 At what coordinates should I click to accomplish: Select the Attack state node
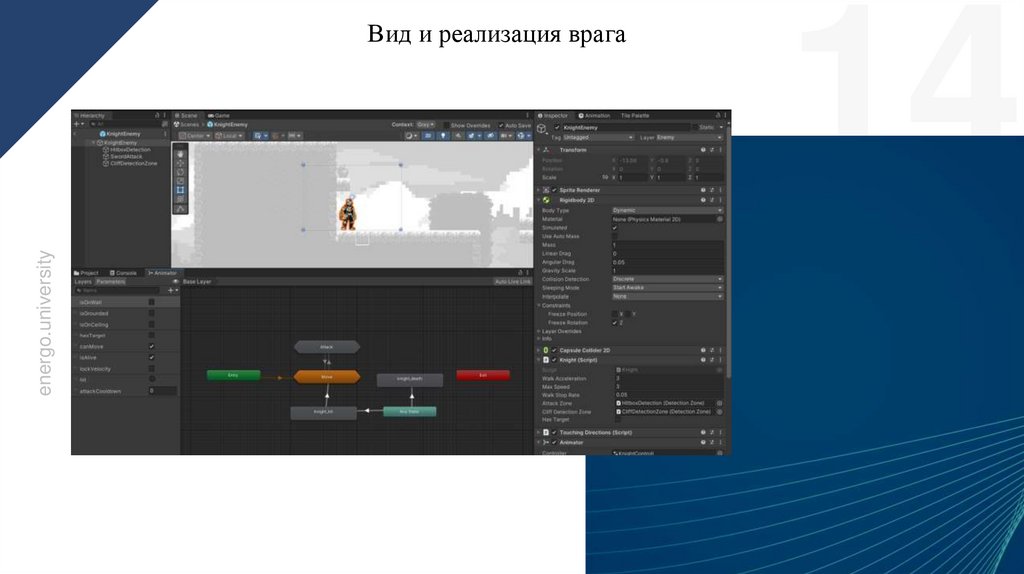(x=327, y=347)
